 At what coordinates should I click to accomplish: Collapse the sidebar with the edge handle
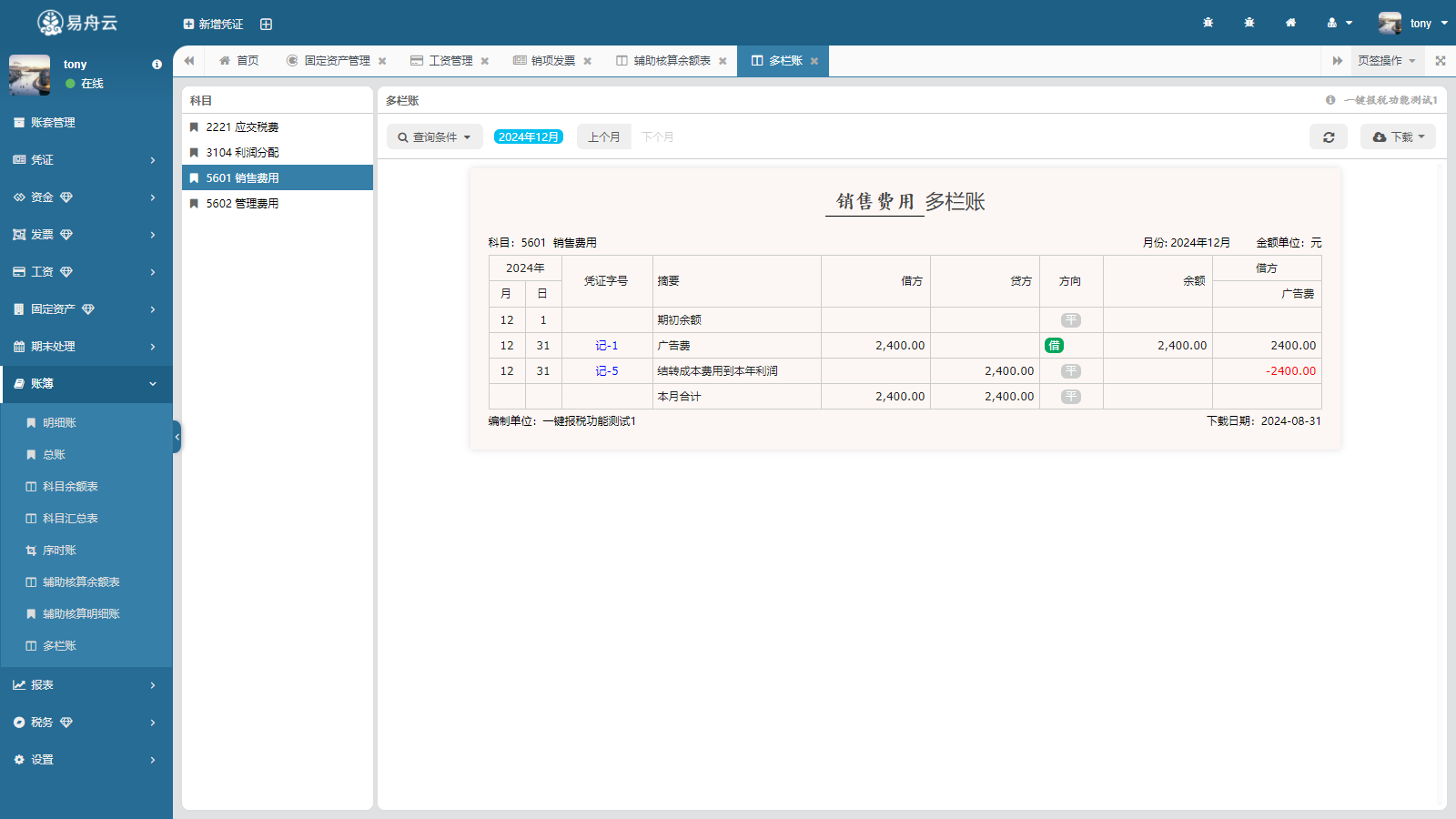tap(177, 437)
